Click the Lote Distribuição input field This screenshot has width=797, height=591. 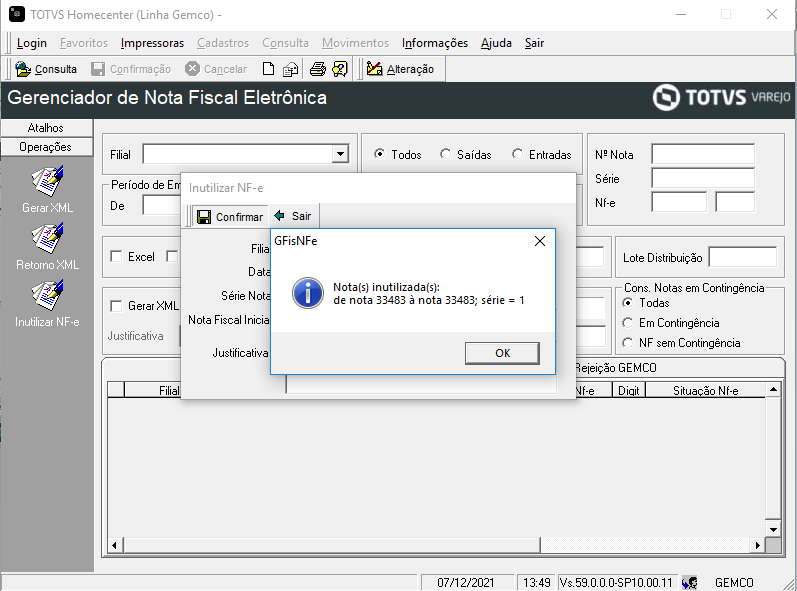(x=743, y=257)
